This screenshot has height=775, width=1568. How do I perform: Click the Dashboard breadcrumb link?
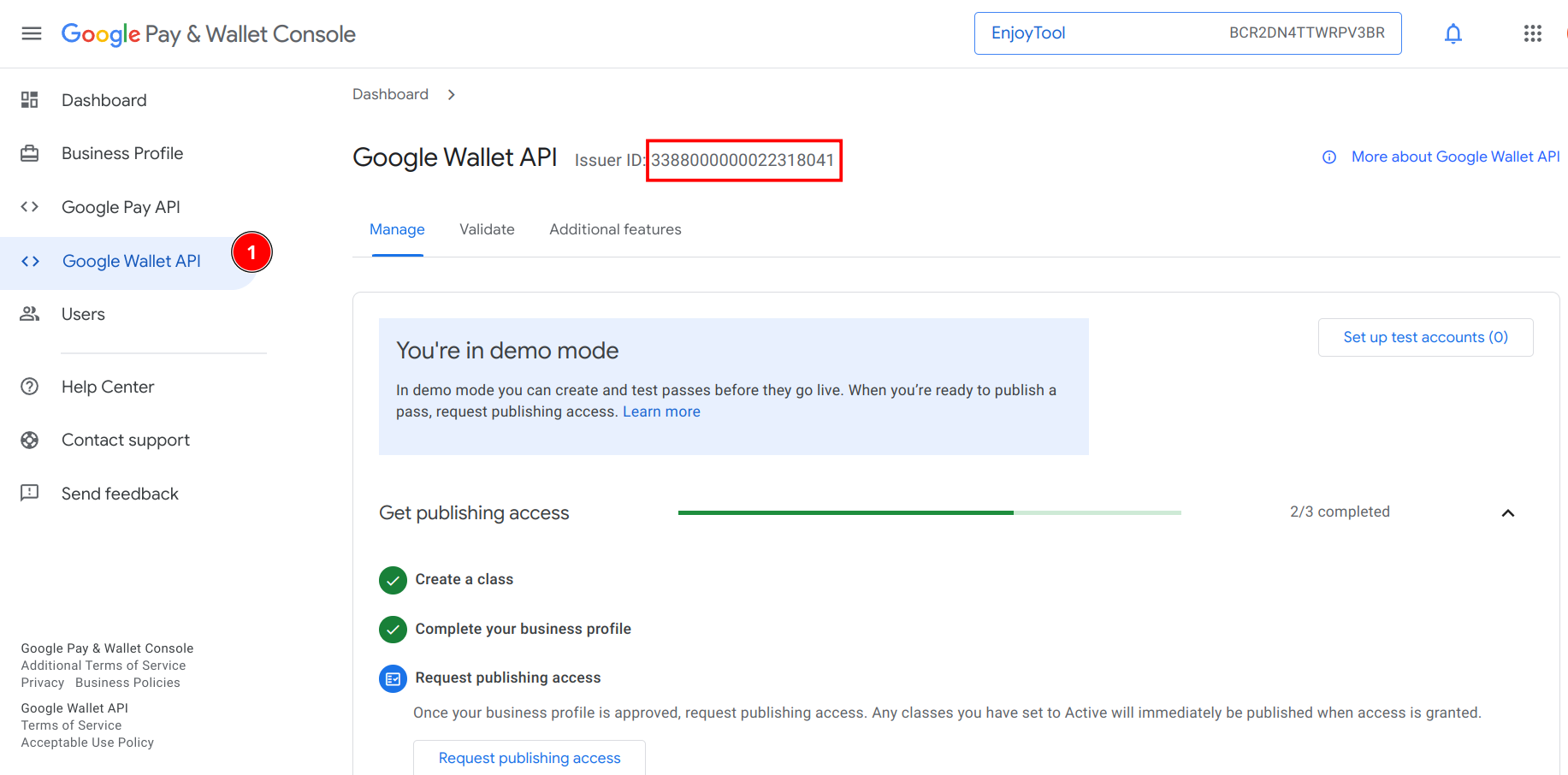pyautogui.click(x=390, y=94)
